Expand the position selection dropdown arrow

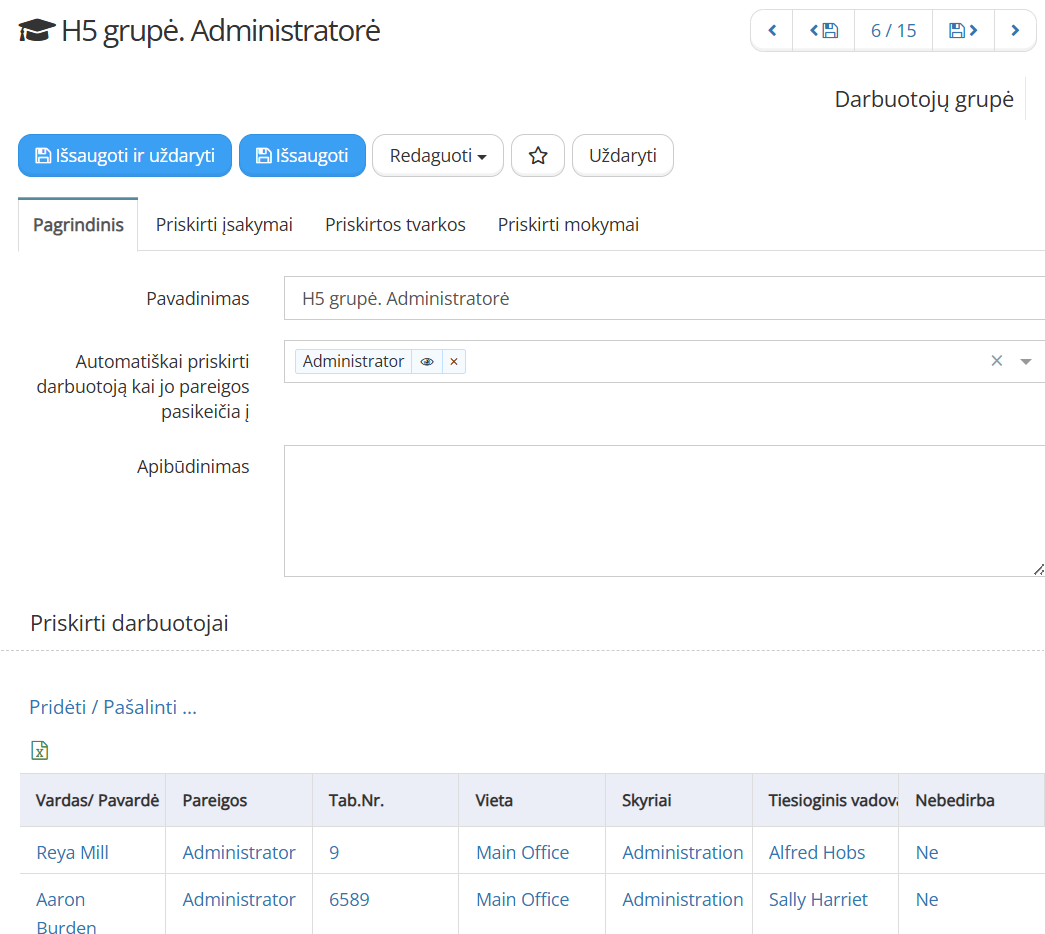tap(1025, 362)
